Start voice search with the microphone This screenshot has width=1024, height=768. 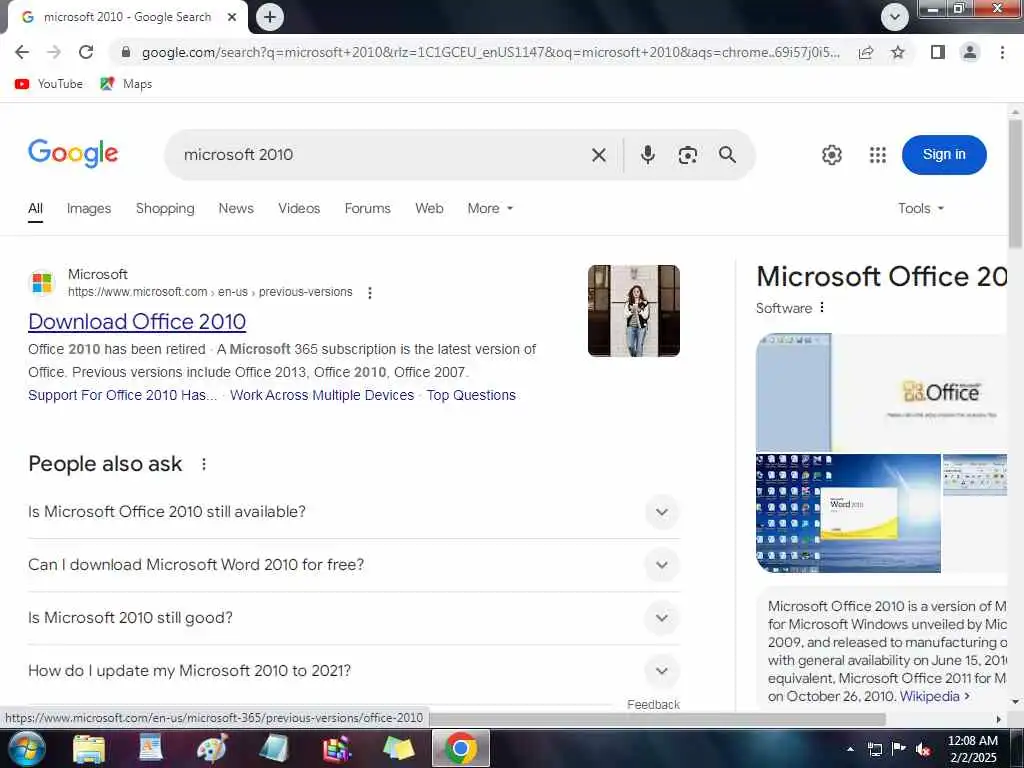(647, 155)
